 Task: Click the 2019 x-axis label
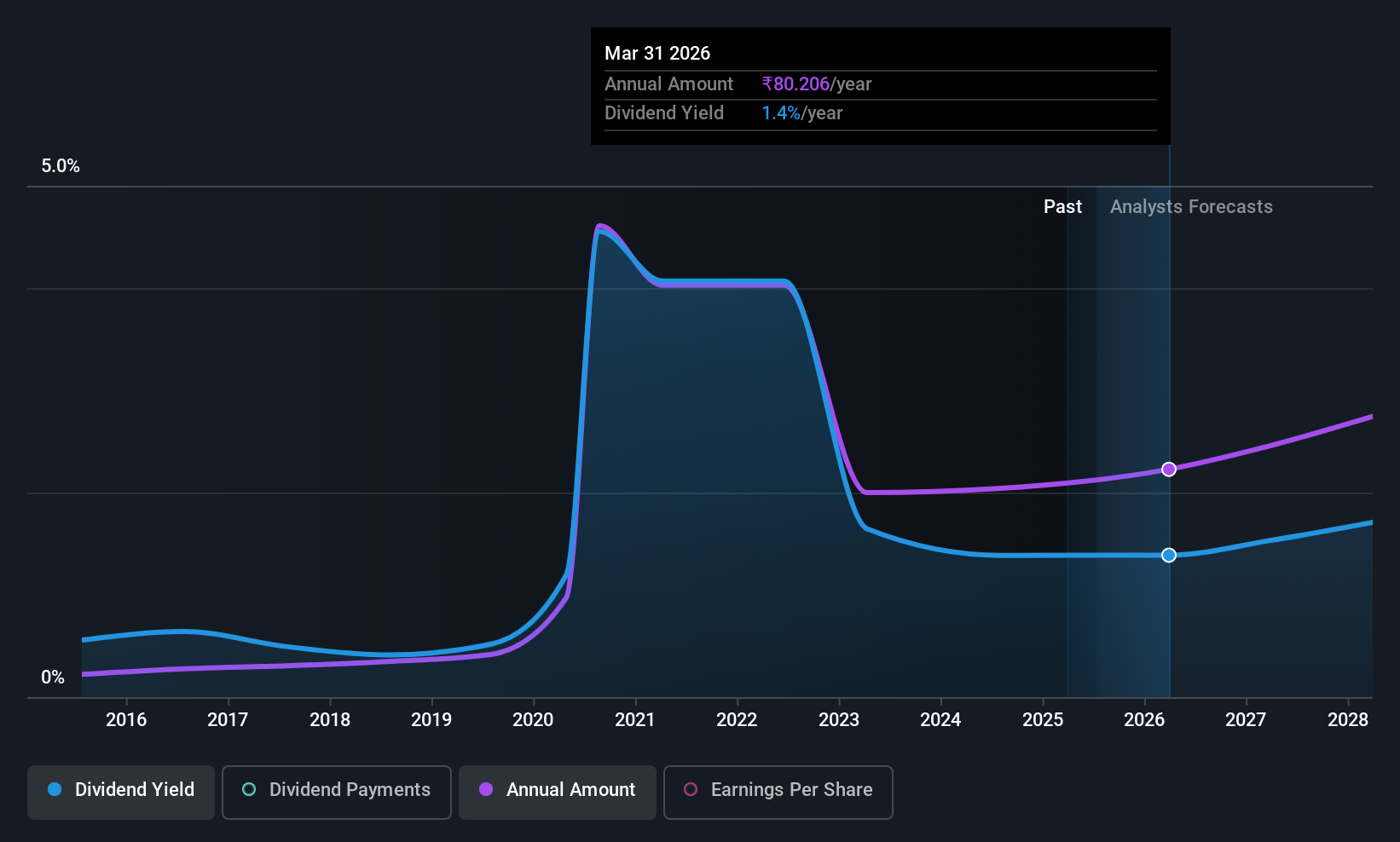pos(431,720)
